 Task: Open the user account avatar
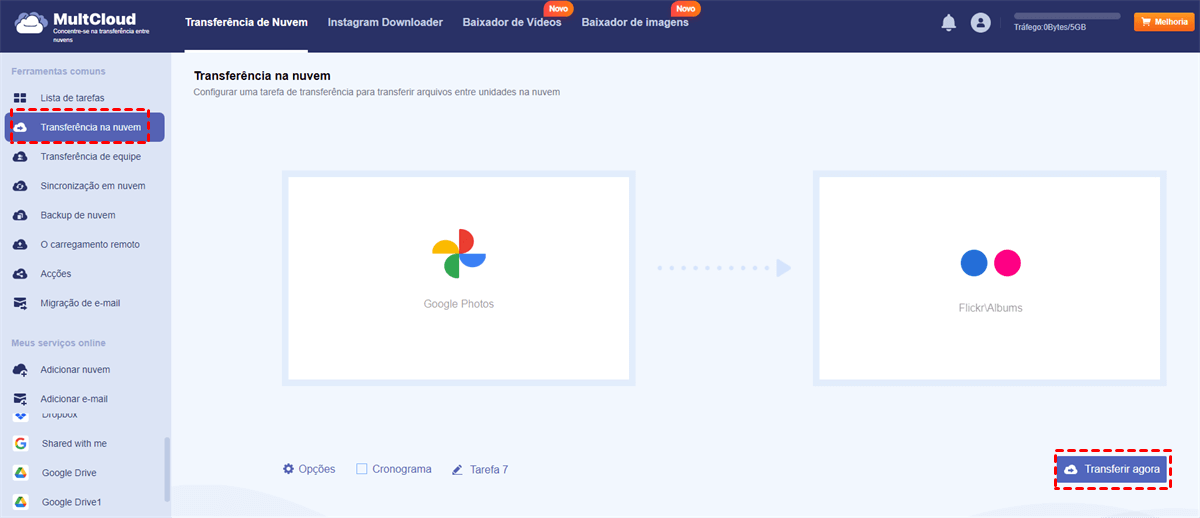click(980, 22)
